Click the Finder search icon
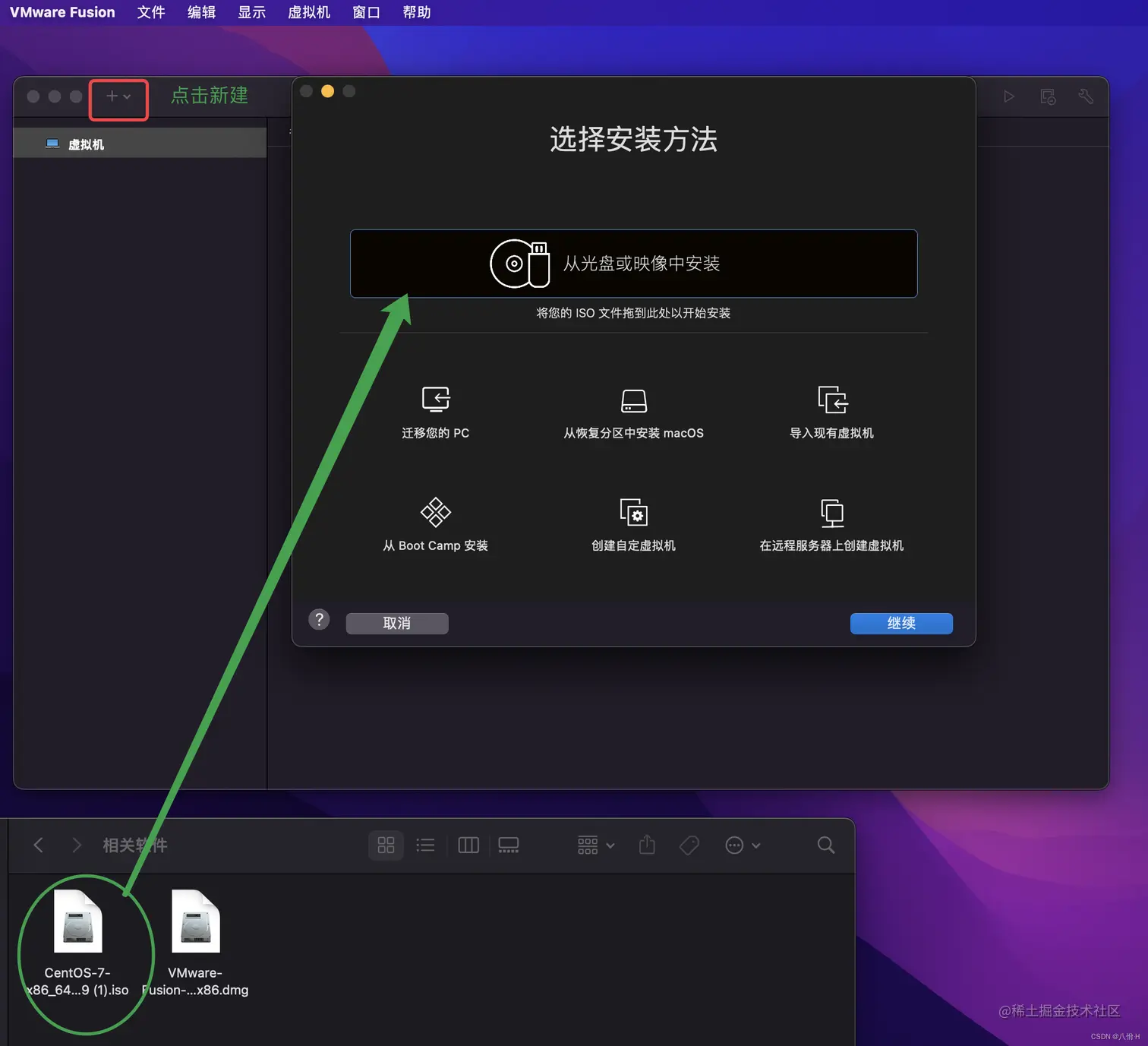 pyautogui.click(x=826, y=845)
